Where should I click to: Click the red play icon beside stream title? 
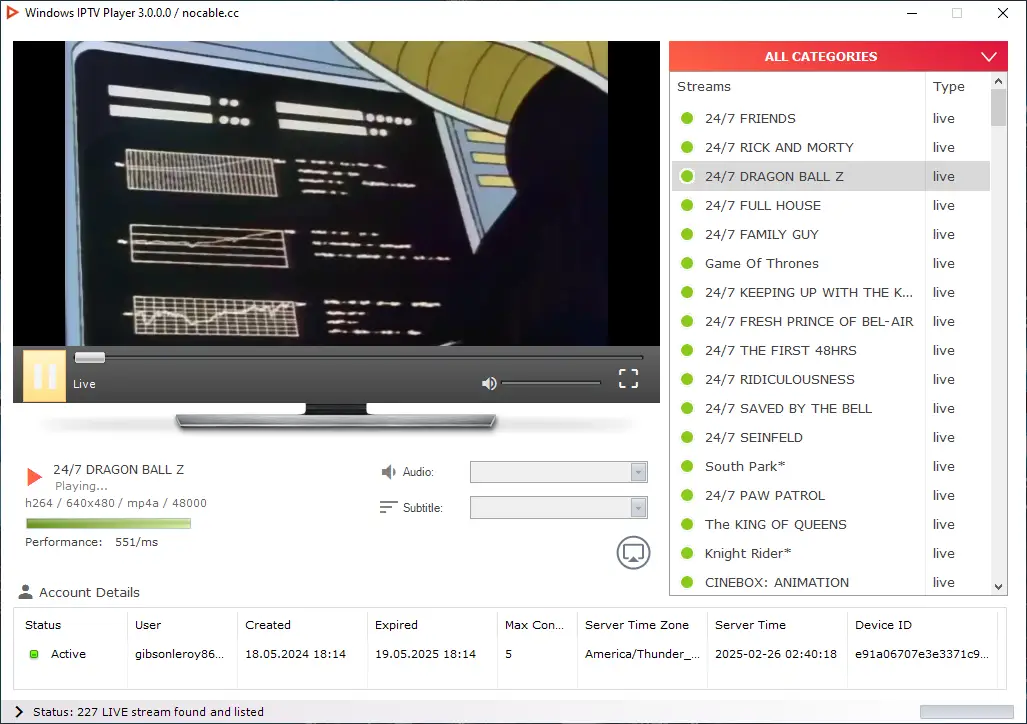pyautogui.click(x=34, y=477)
